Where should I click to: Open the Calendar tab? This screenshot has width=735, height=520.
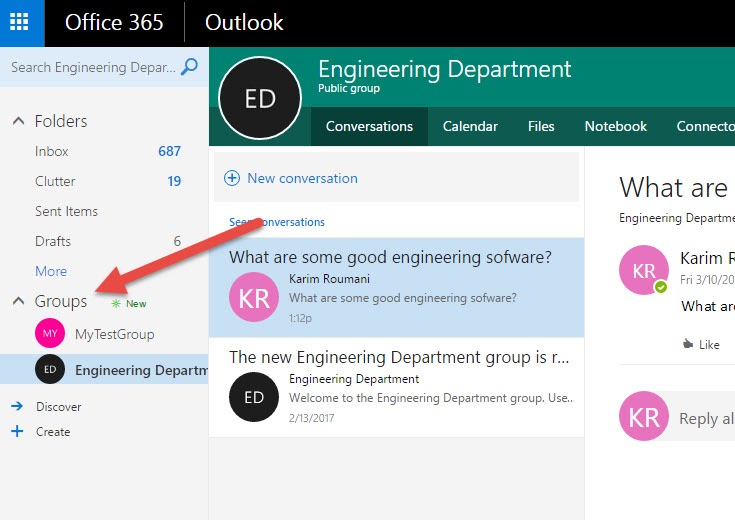(x=470, y=126)
